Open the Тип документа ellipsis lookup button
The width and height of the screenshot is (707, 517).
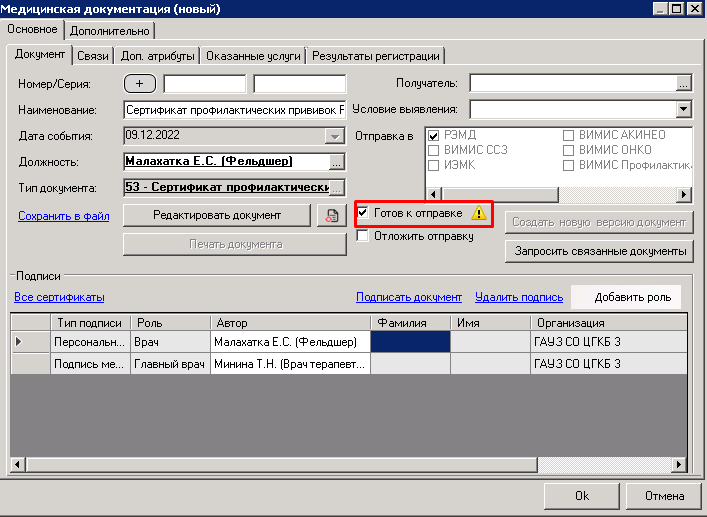(337, 187)
